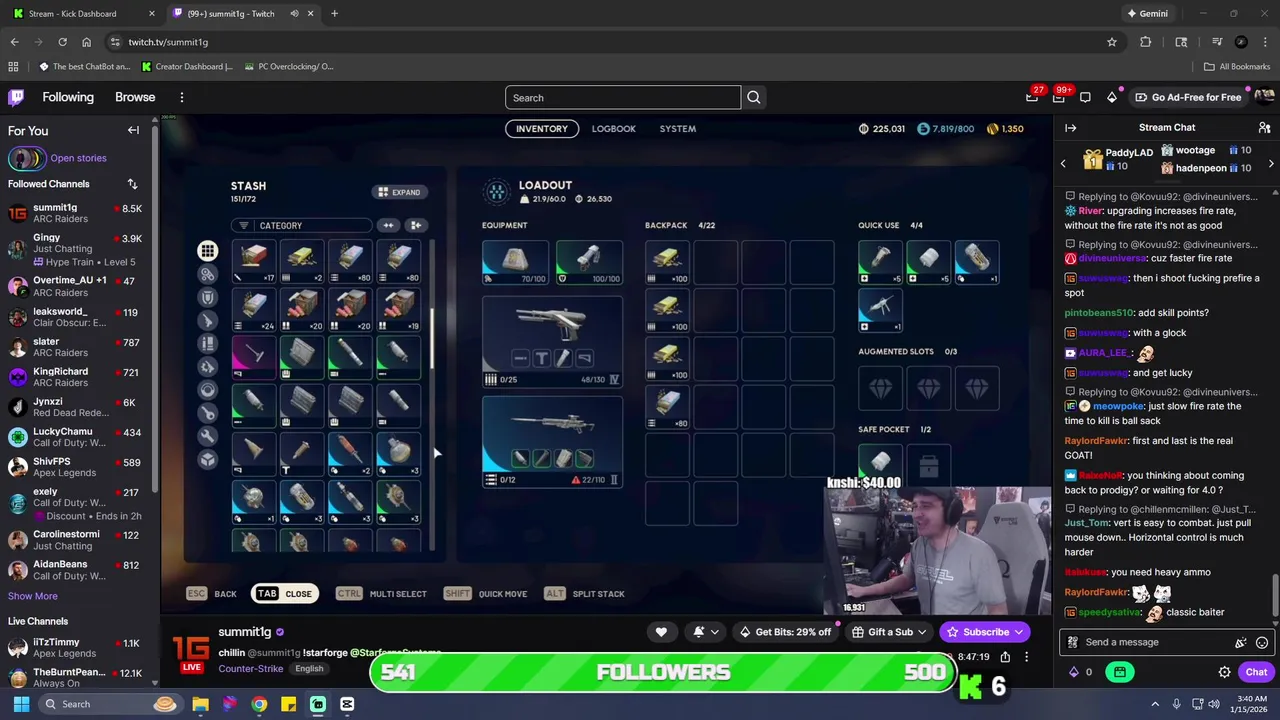
Task: Open the Whispers speech bubble icon
Action: tap(1085, 97)
